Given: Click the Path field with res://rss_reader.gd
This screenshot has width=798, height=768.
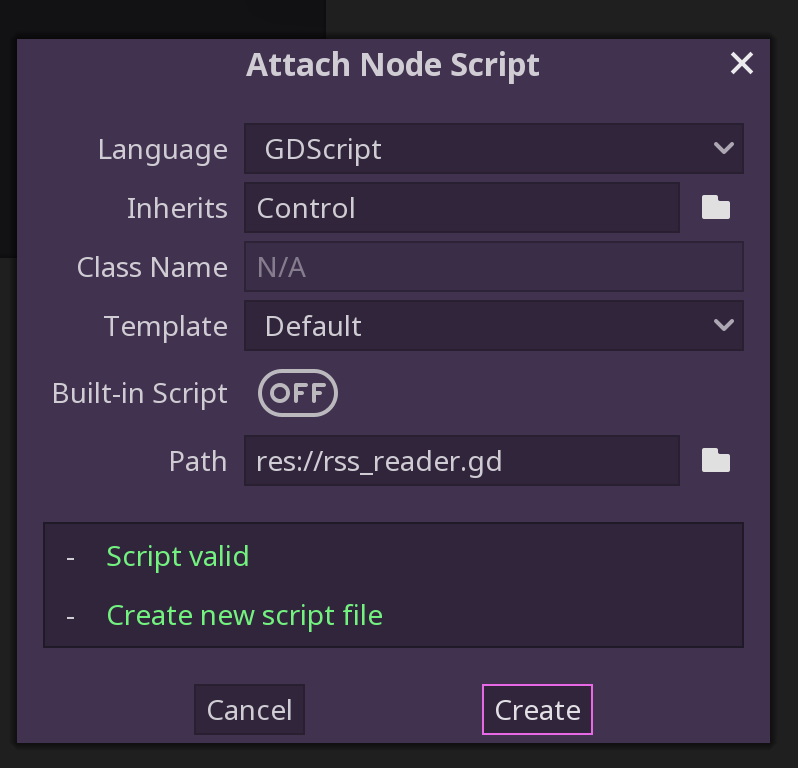Looking at the screenshot, I should [x=462, y=461].
